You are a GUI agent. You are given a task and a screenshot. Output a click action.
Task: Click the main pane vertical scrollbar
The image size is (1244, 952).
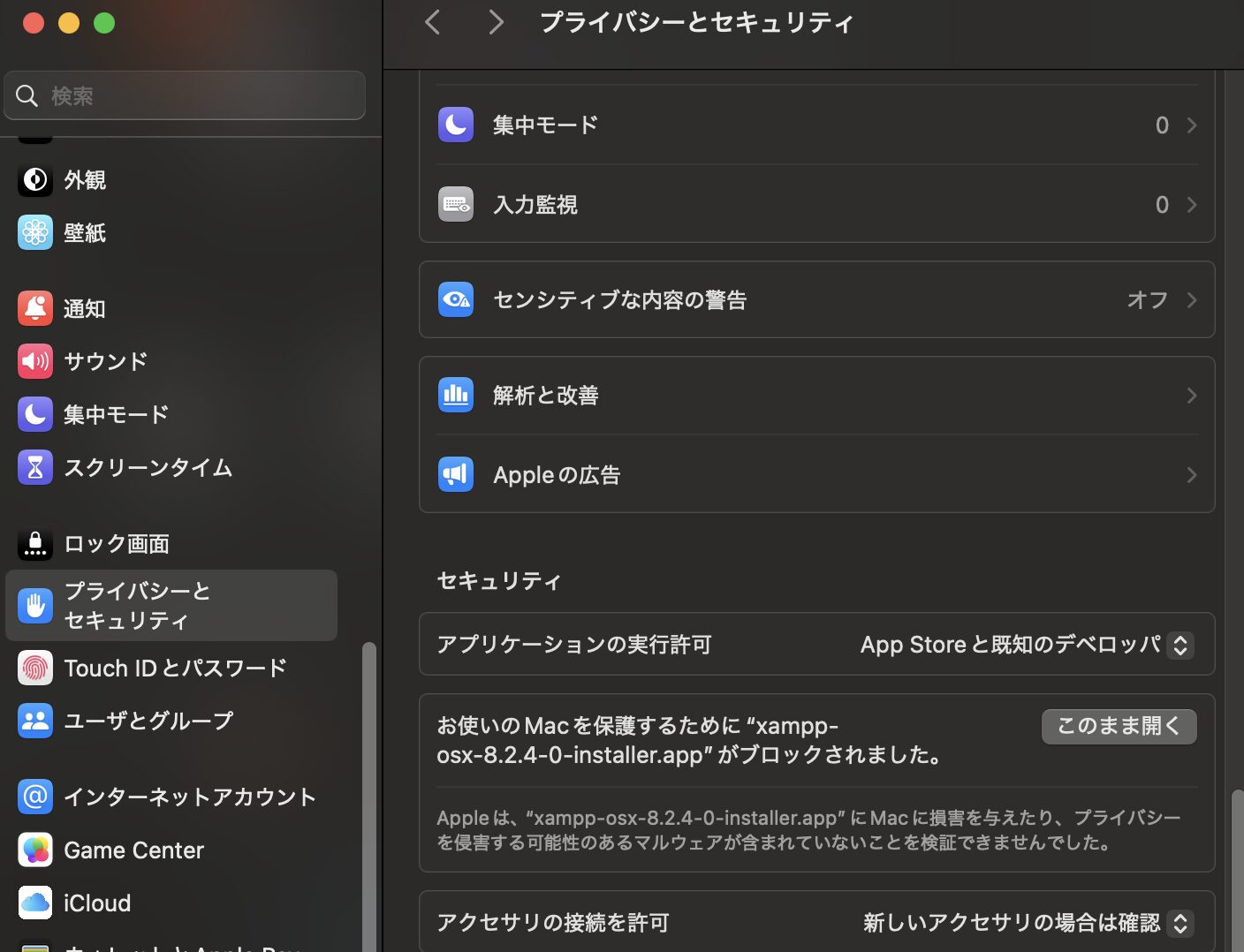coord(1237,870)
